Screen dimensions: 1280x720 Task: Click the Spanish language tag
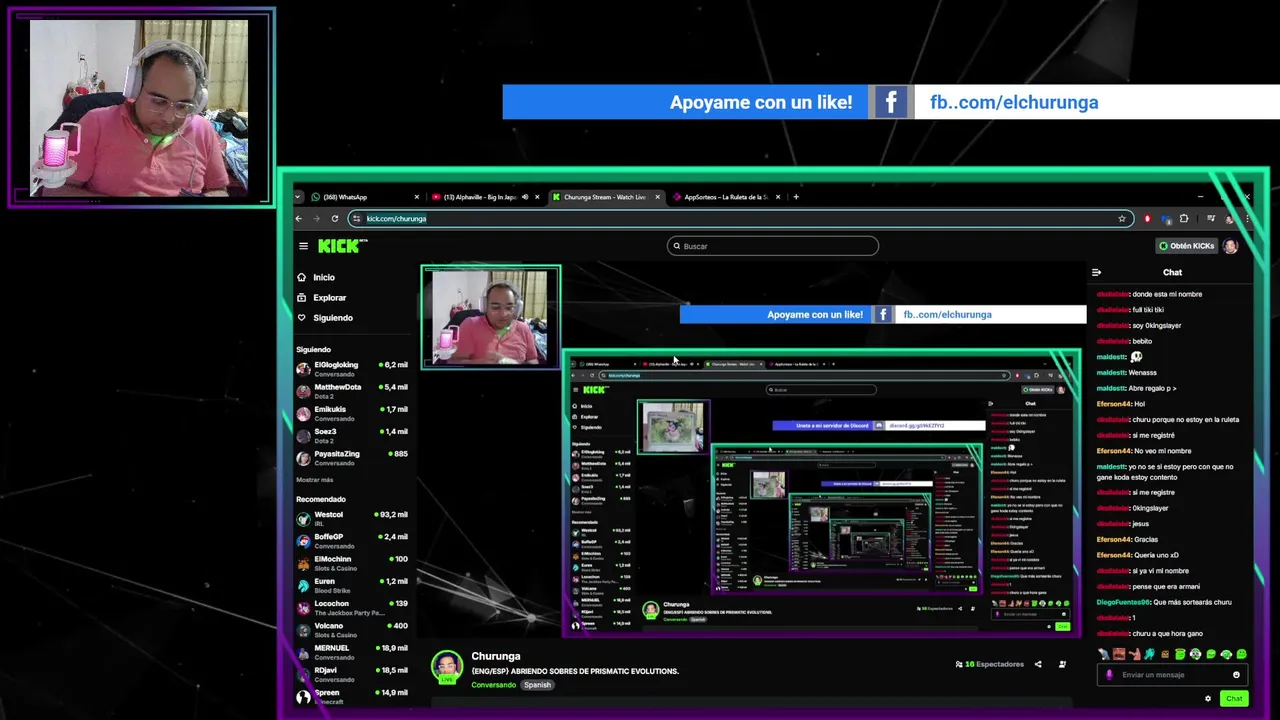pos(537,685)
